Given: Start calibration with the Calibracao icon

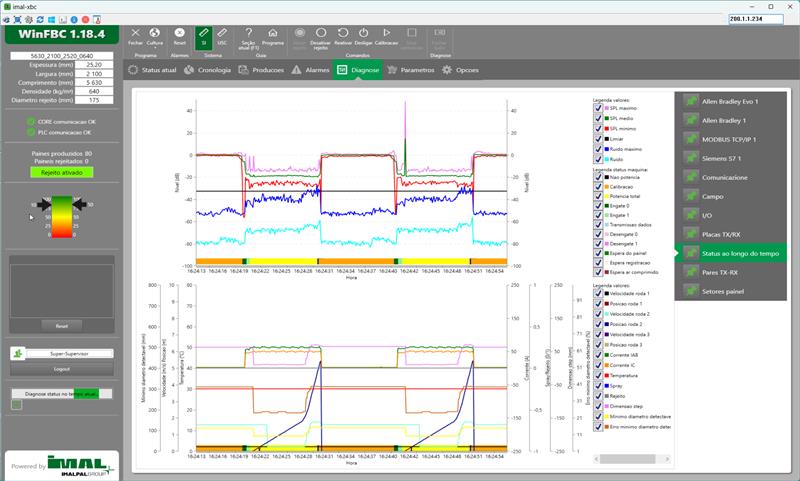Looking at the screenshot, I should click(x=386, y=34).
